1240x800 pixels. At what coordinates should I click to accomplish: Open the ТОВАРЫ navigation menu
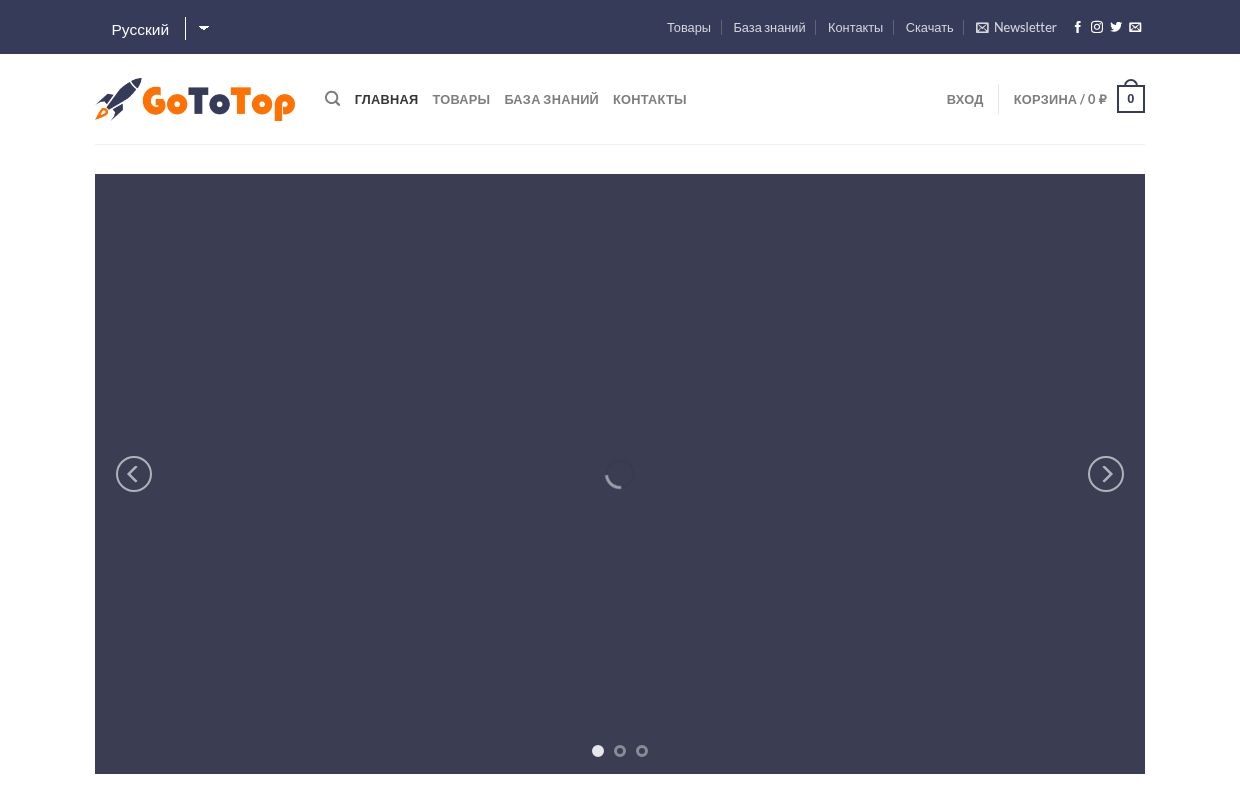(x=461, y=99)
